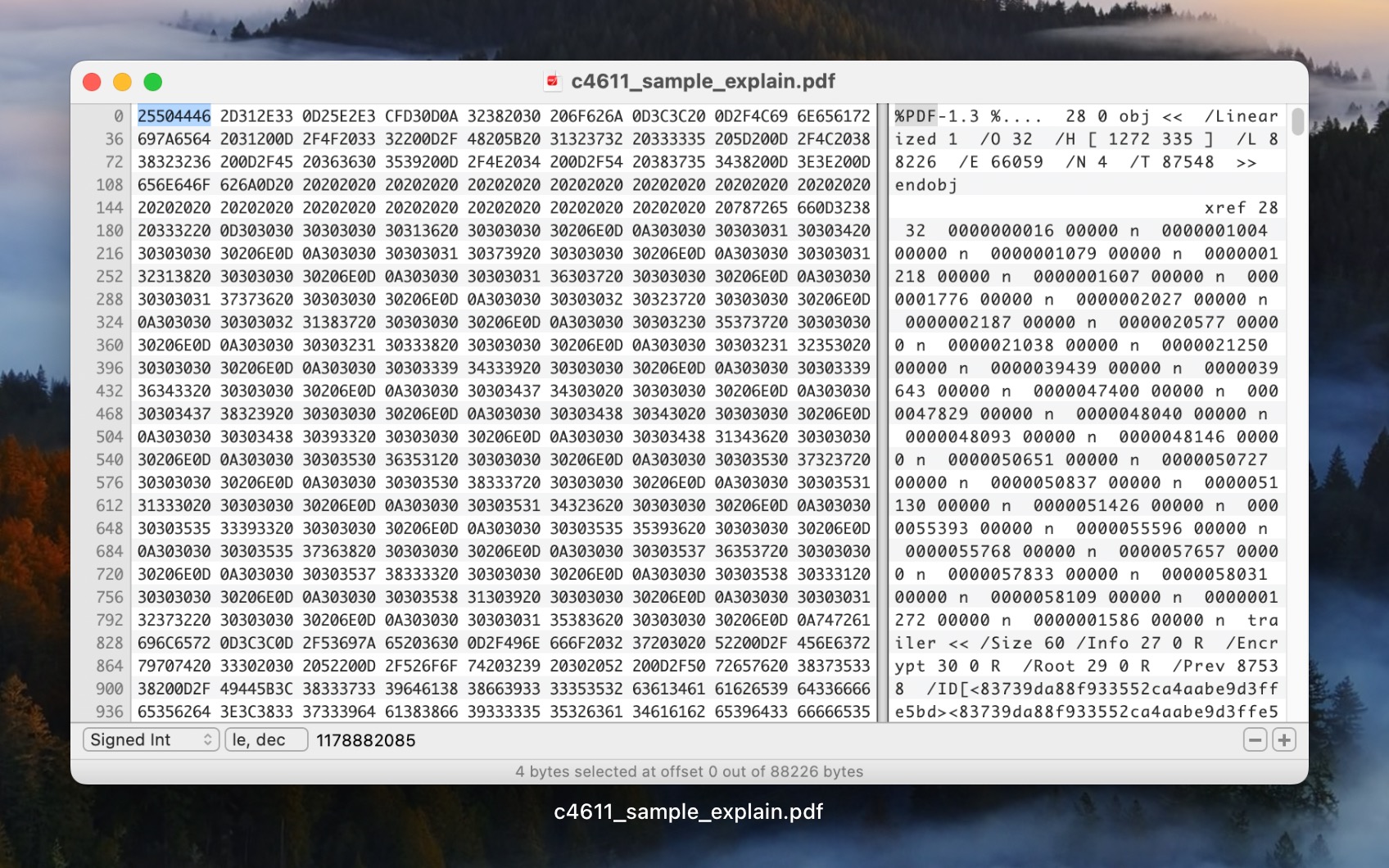
Task: Click hex group CFD30D0A in row 0
Action: coord(422,116)
